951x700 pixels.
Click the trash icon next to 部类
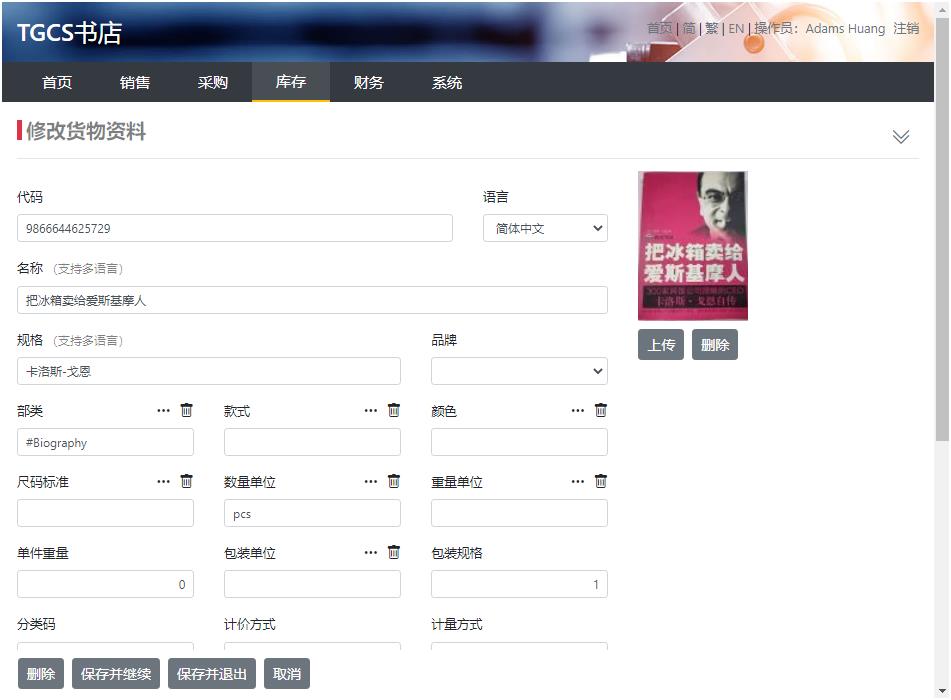(x=187, y=410)
